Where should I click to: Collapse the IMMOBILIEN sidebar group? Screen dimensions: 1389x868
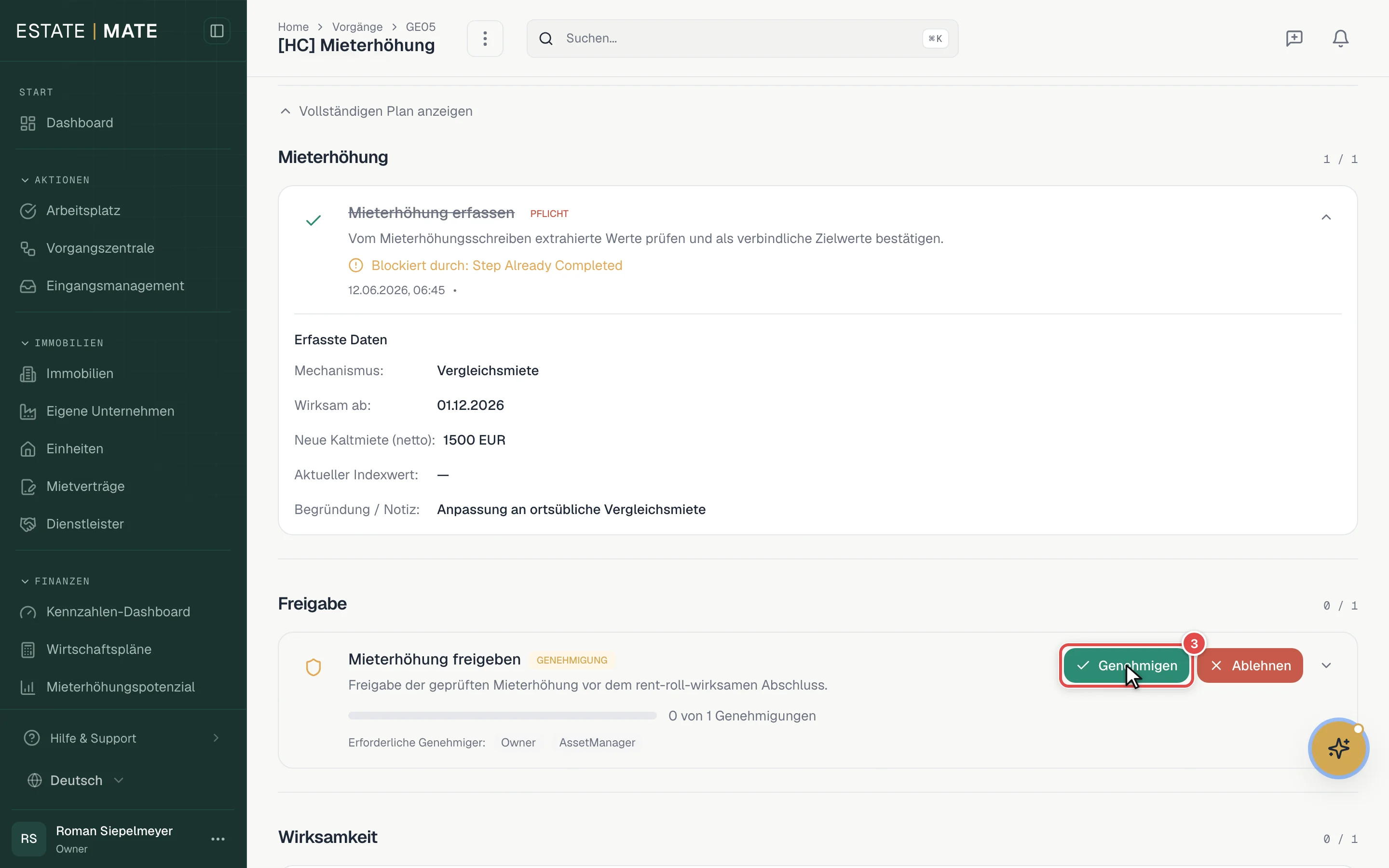(x=62, y=343)
